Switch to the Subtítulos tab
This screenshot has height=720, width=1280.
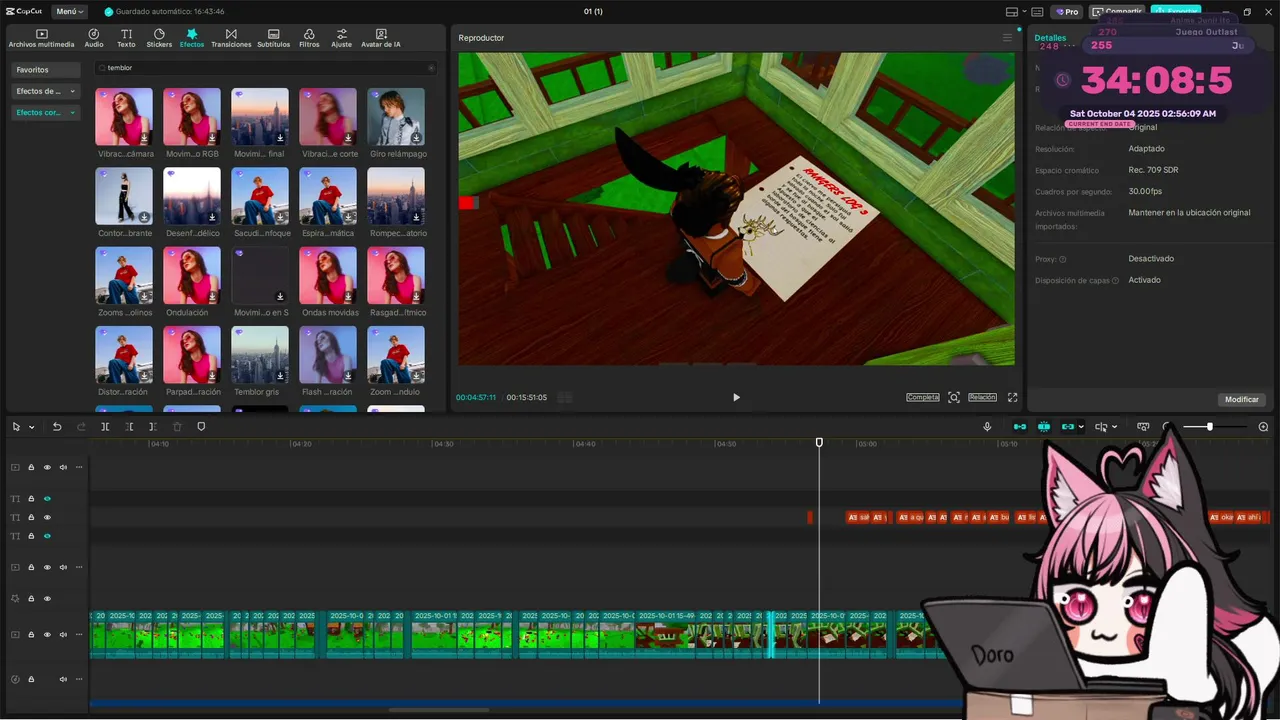(x=273, y=38)
